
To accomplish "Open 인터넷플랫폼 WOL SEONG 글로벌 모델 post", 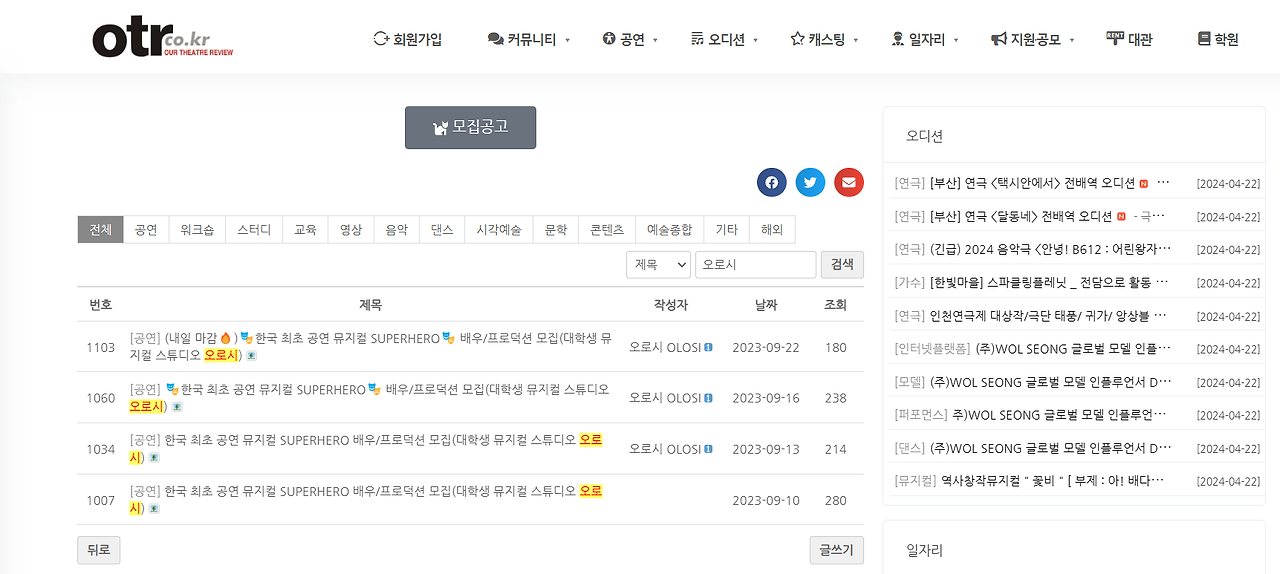I will point(1073,348).
